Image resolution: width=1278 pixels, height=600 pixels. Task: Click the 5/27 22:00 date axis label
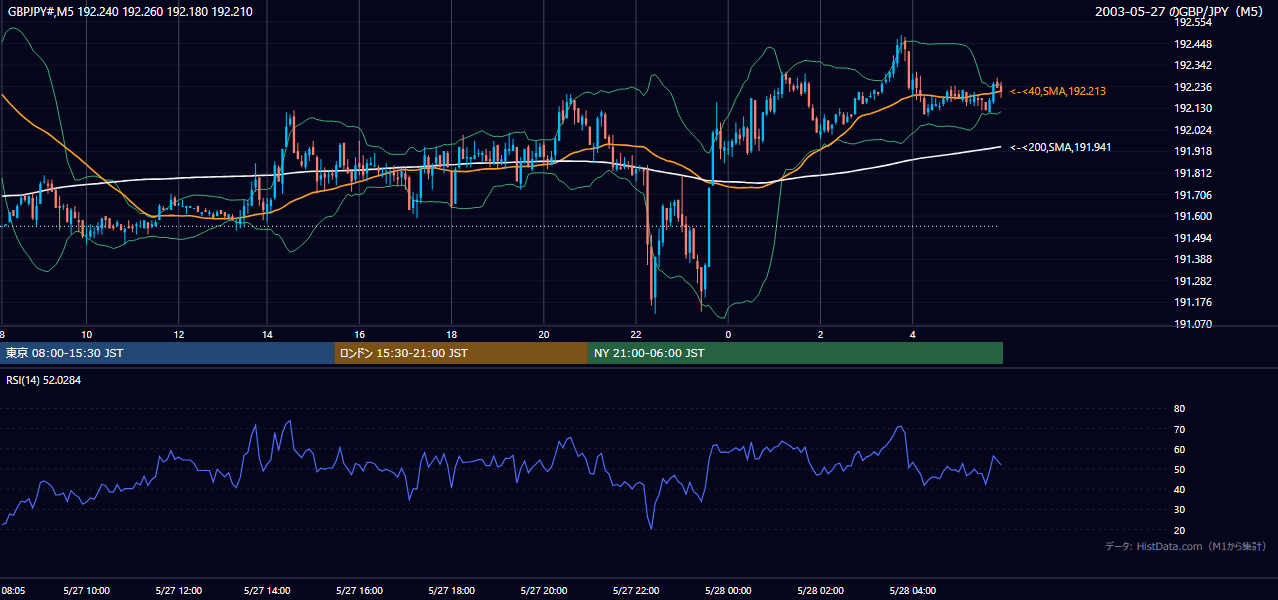[636, 591]
